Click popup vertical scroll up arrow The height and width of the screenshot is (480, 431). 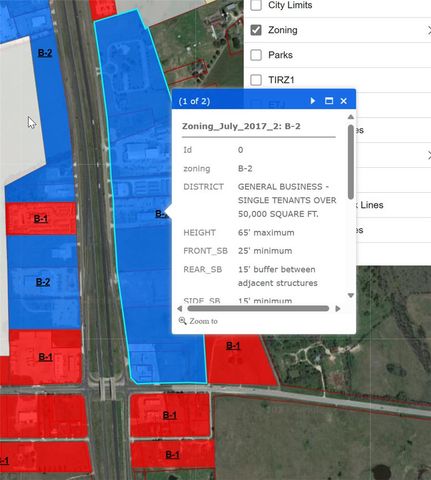(x=351, y=117)
